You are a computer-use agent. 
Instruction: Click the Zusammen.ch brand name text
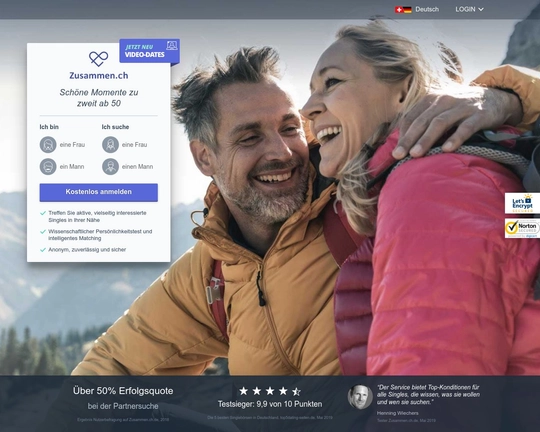coord(99,75)
